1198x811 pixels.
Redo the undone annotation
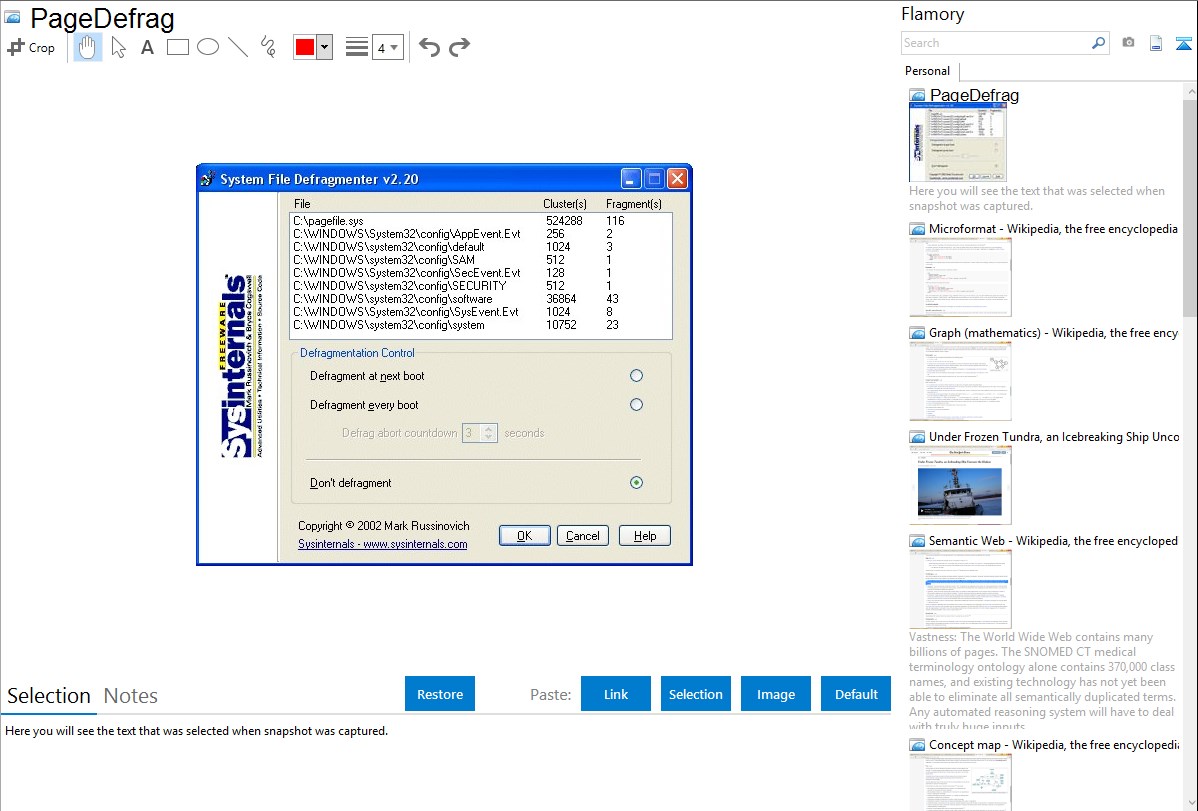(x=459, y=47)
